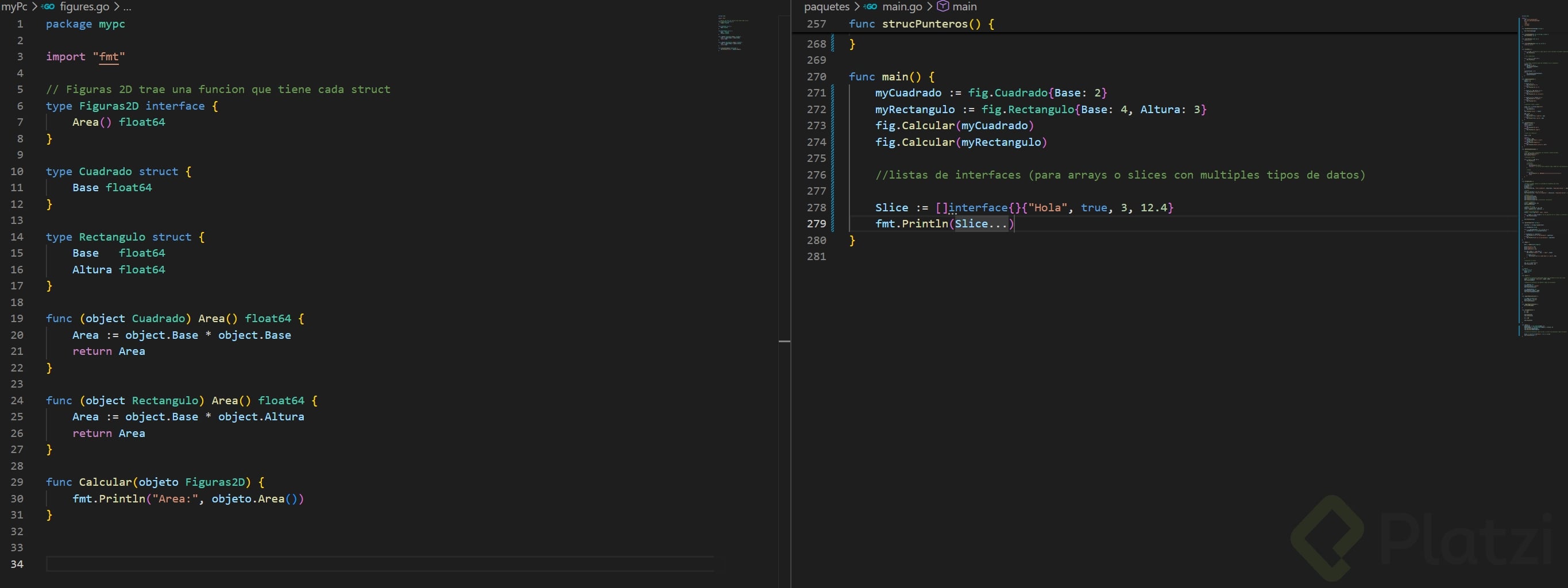Click 'object.Altura' on line 25

(x=261, y=417)
